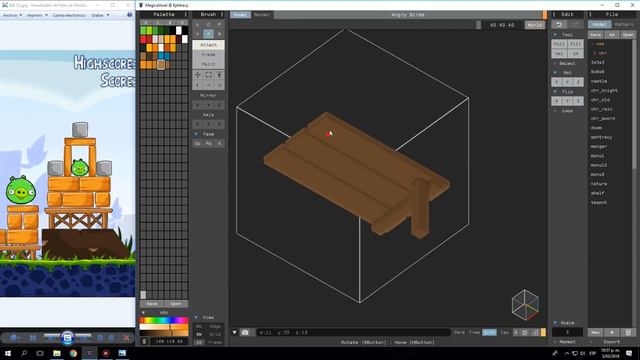Delete model with trash icon in File panel
Image resolution: width=640 pixels, height=360 pixels.
(x=628, y=332)
